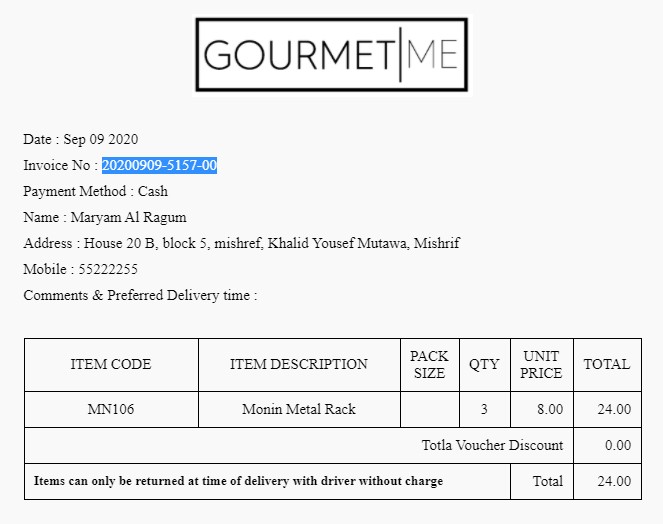This screenshot has width=663, height=524.
Task: Click the PACK SIZE column header
Action: pos(429,364)
